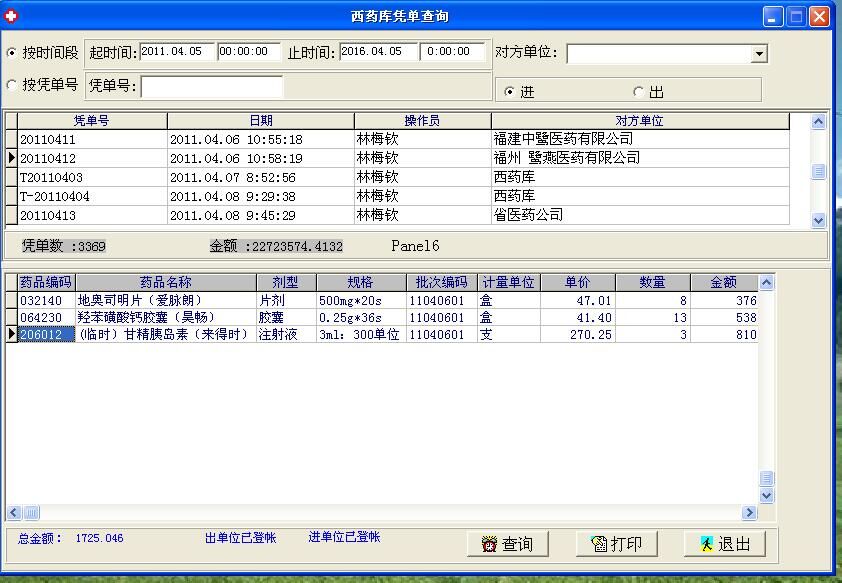Choose the 进 radio option
Viewport: 842px width, 583px height.
(509, 92)
